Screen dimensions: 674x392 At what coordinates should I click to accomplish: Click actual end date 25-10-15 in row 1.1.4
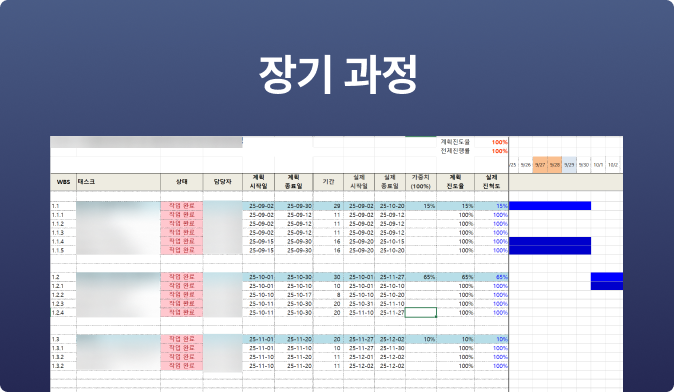coord(389,241)
